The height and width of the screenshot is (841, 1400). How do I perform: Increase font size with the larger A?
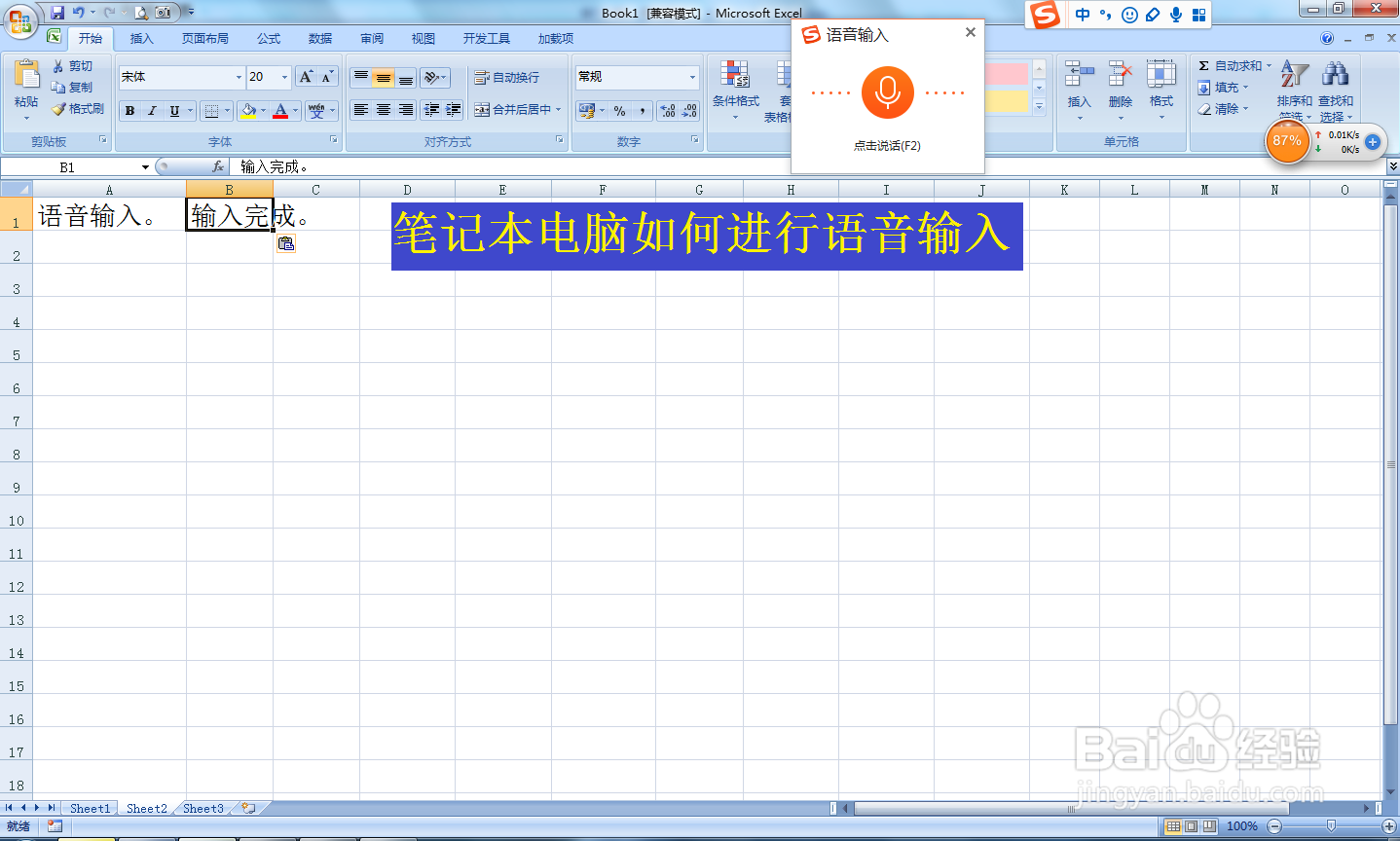click(x=306, y=77)
